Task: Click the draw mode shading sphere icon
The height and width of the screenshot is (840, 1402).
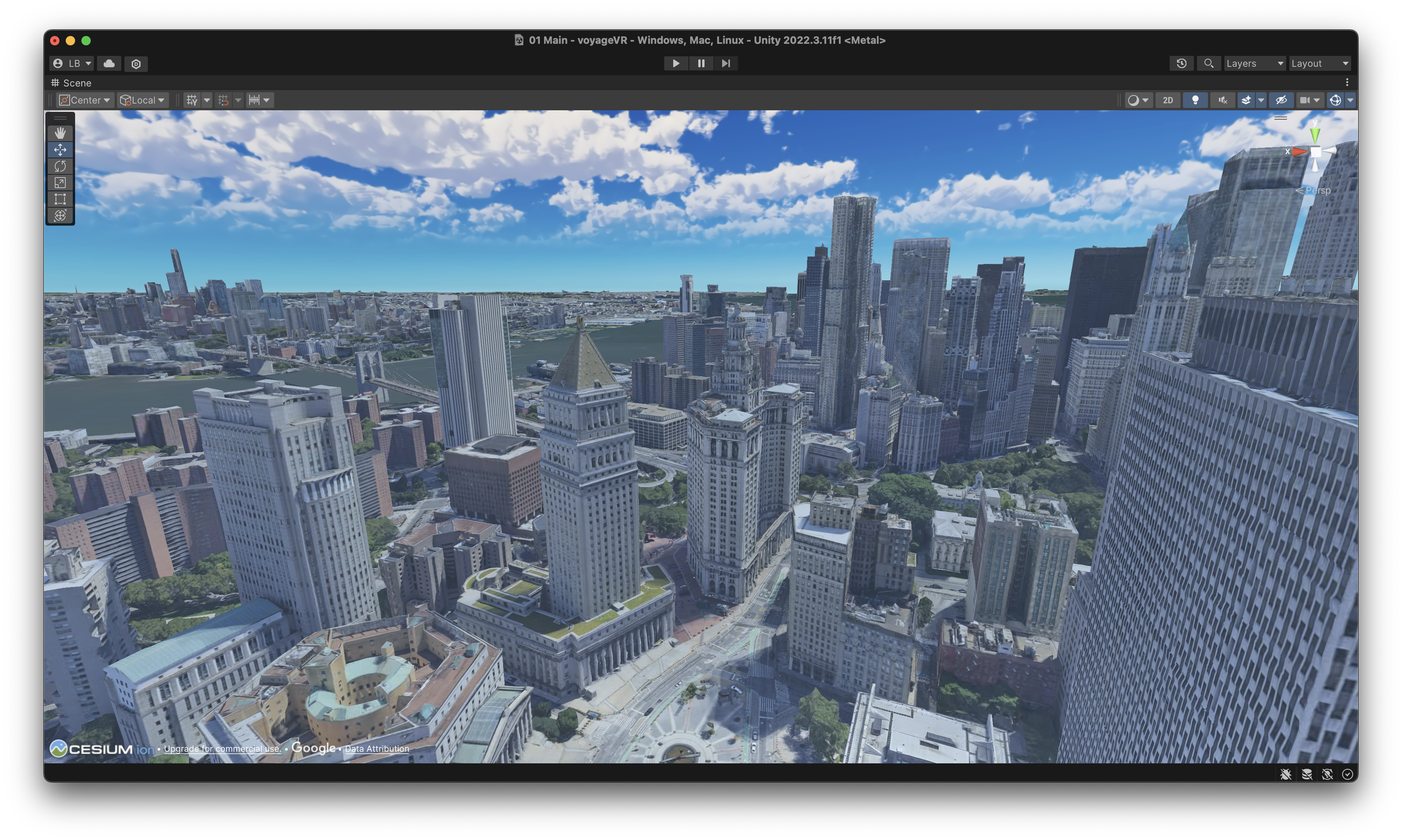Action: (x=1133, y=100)
